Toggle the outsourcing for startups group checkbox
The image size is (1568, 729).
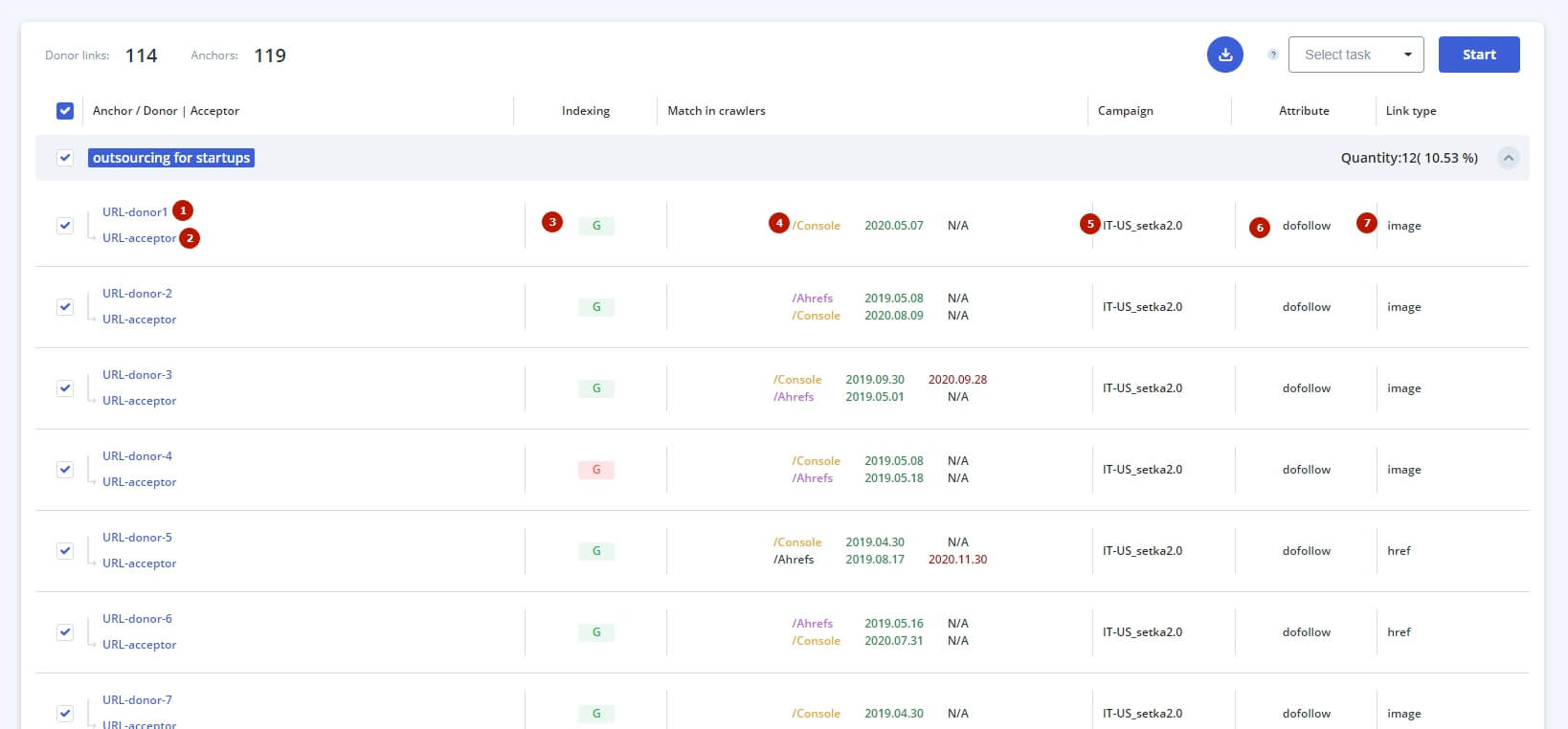(65, 158)
